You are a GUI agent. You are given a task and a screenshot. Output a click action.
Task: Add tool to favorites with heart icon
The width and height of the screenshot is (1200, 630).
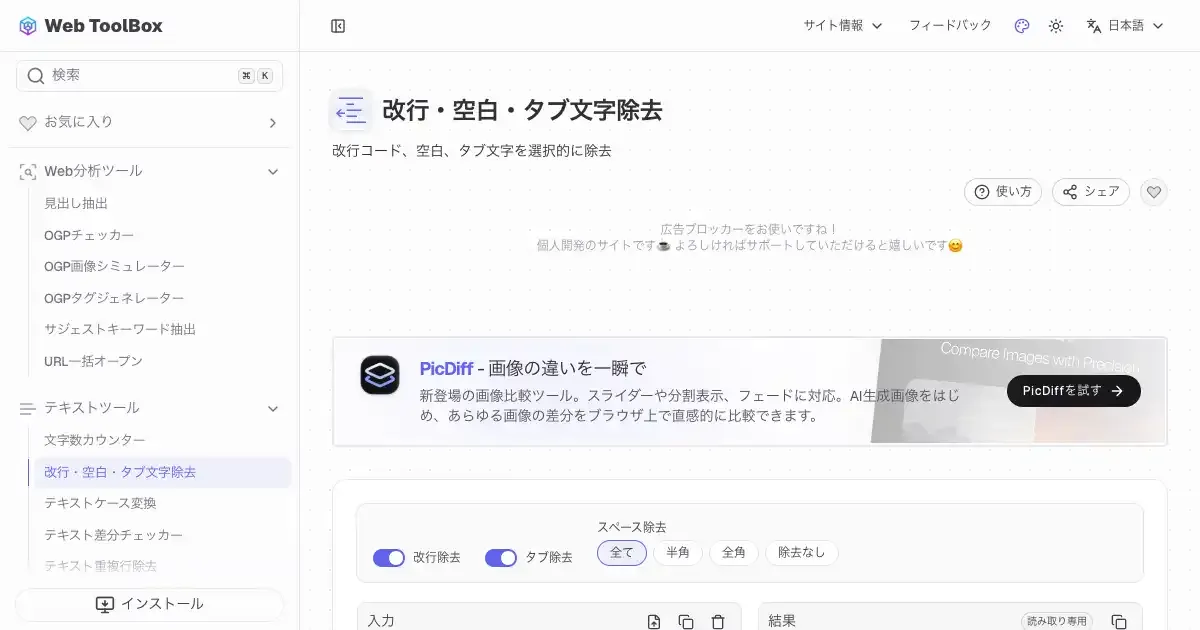pos(1154,192)
